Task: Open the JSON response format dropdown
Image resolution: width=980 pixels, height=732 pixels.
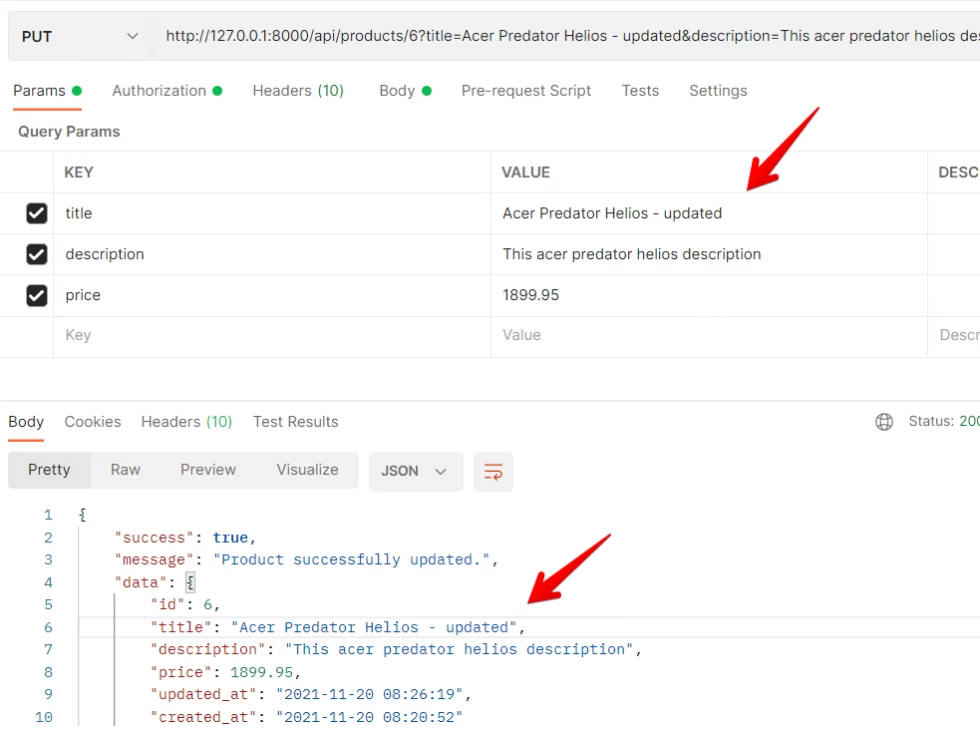Action: 415,471
